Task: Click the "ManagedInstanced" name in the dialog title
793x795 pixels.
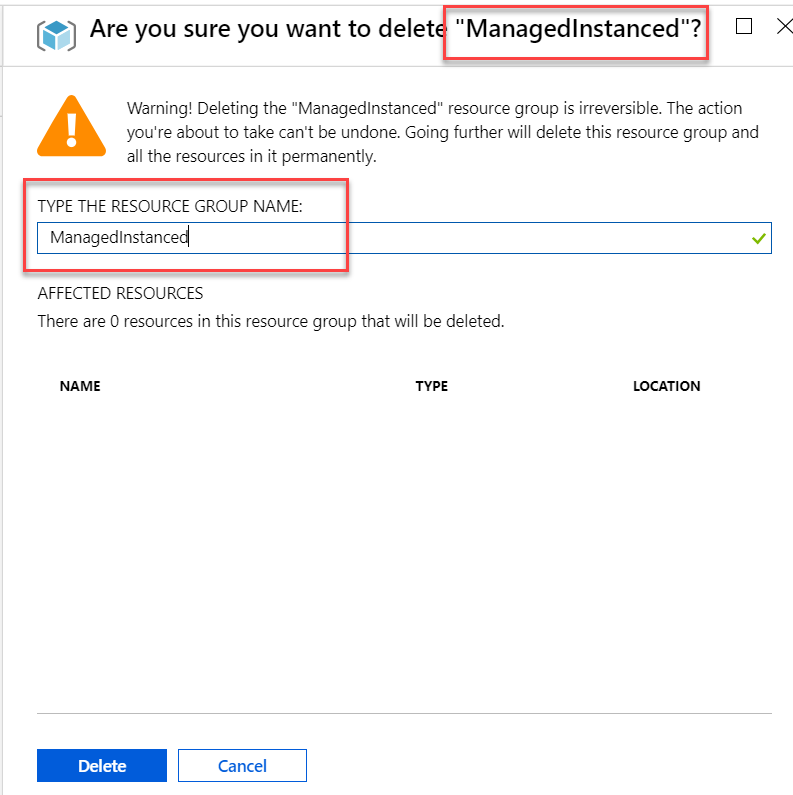Action: pyautogui.click(x=574, y=29)
